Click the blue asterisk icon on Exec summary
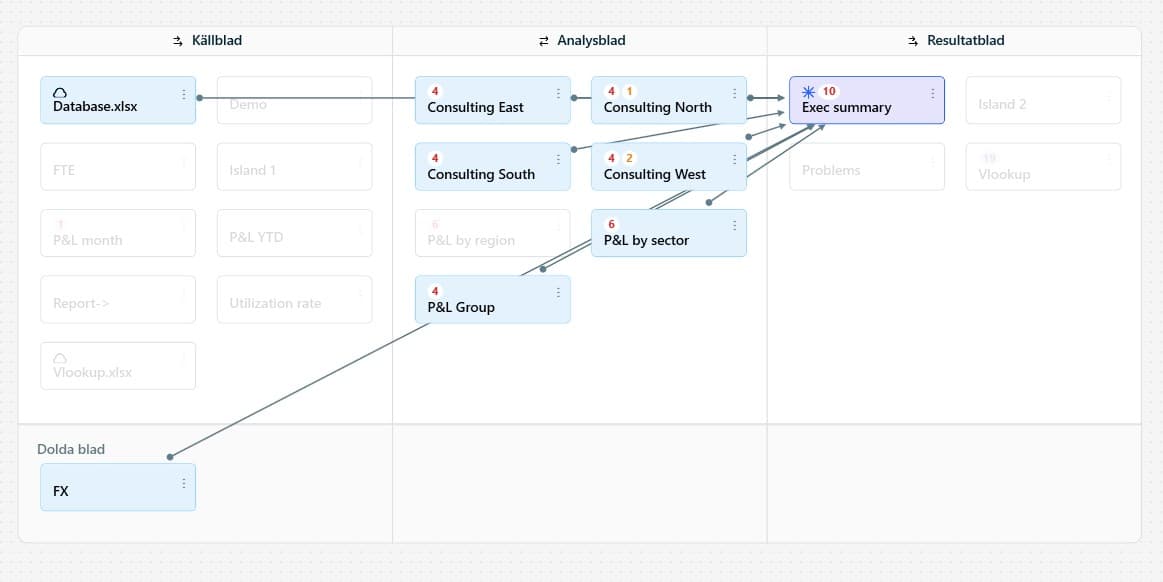Image resolution: width=1163 pixels, height=582 pixels. tap(809, 91)
